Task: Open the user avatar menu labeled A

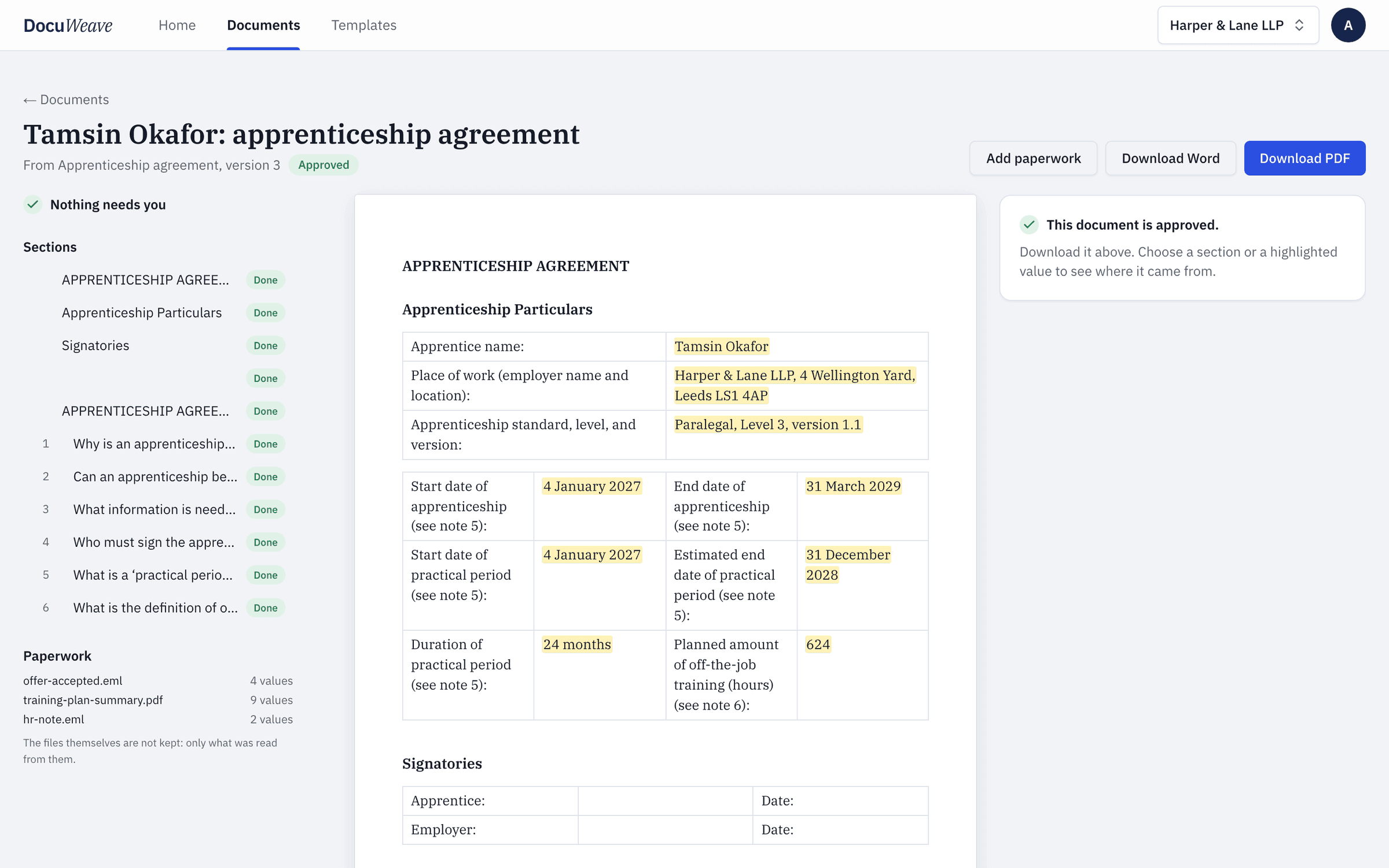Action: 1348,25
